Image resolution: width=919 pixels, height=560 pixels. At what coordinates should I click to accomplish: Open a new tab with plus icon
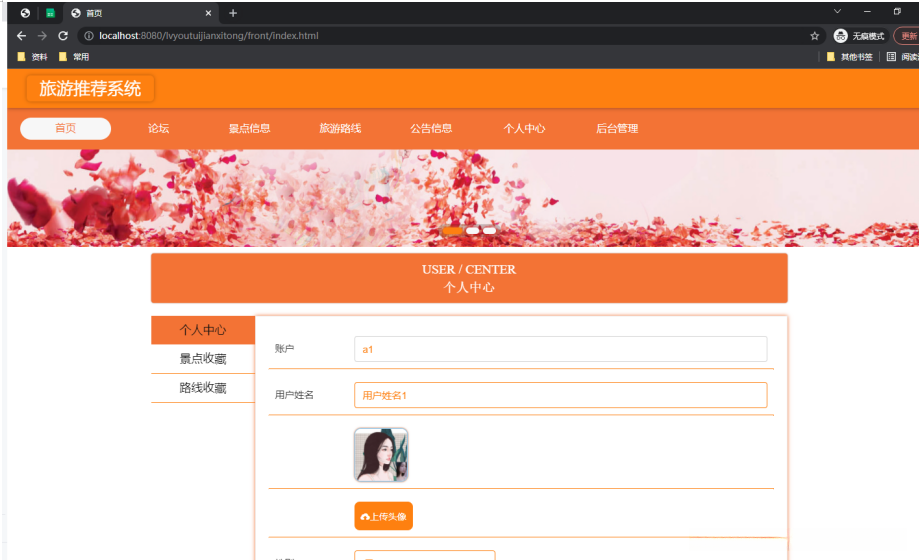tap(233, 13)
